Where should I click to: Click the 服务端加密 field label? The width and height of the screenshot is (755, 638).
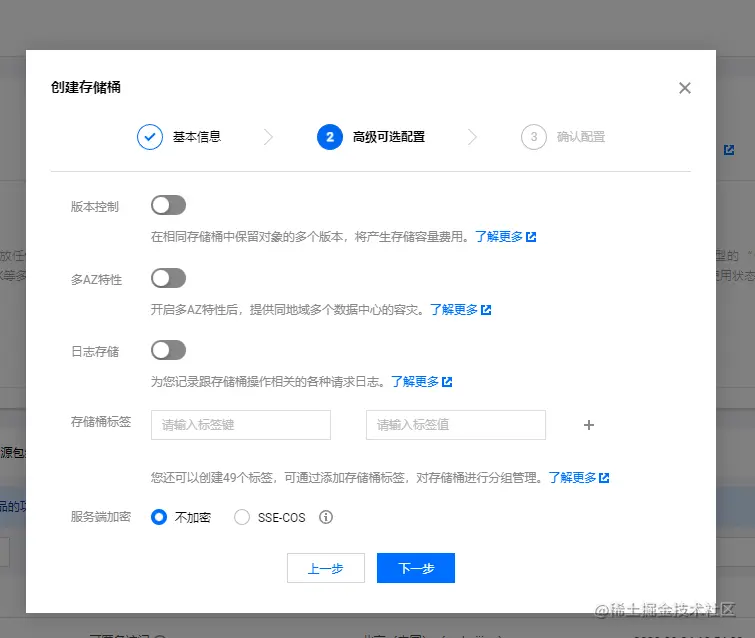(x=101, y=517)
